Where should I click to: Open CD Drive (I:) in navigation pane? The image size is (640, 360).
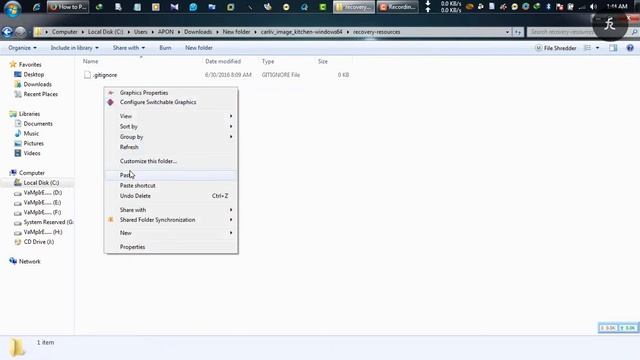click(38, 242)
